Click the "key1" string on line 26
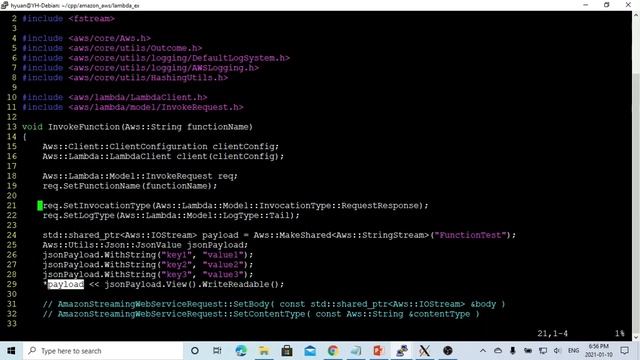 [176, 255]
